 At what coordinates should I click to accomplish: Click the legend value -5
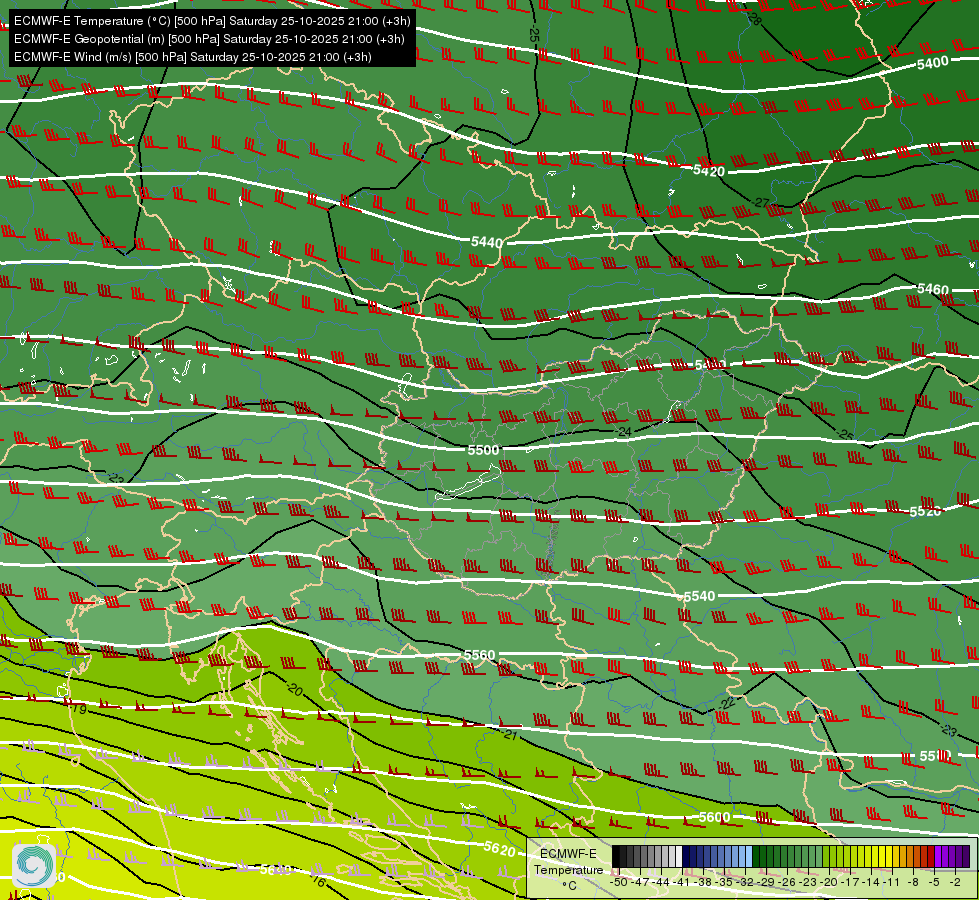(933, 882)
